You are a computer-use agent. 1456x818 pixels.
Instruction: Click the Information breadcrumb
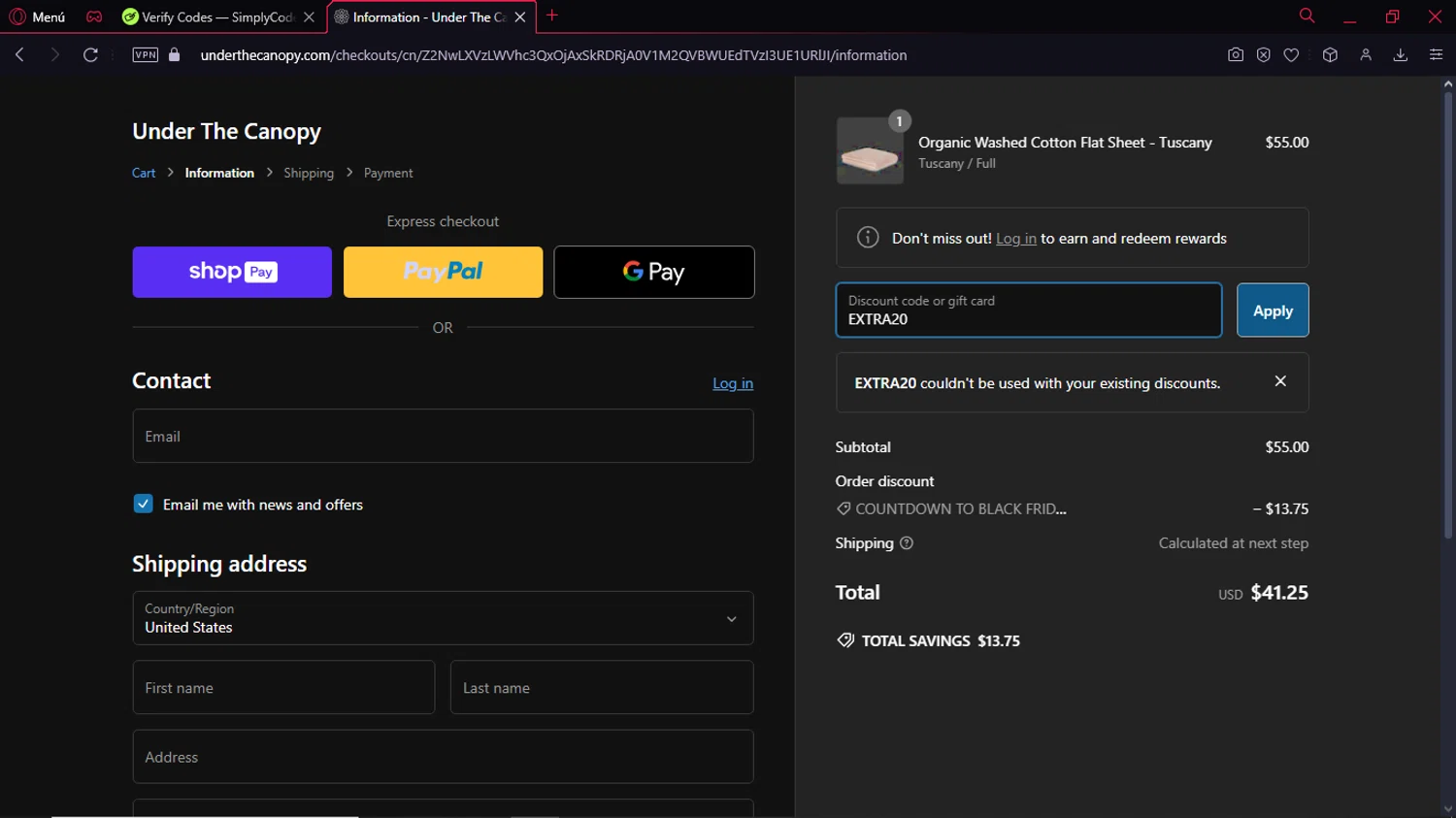point(219,173)
